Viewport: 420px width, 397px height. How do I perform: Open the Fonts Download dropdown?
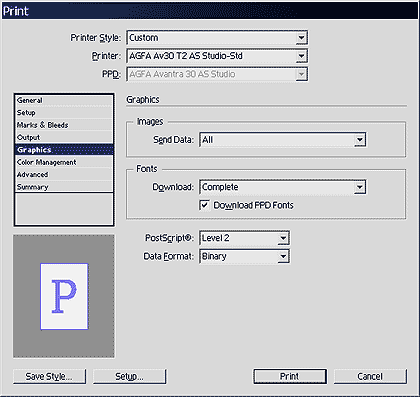282,187
